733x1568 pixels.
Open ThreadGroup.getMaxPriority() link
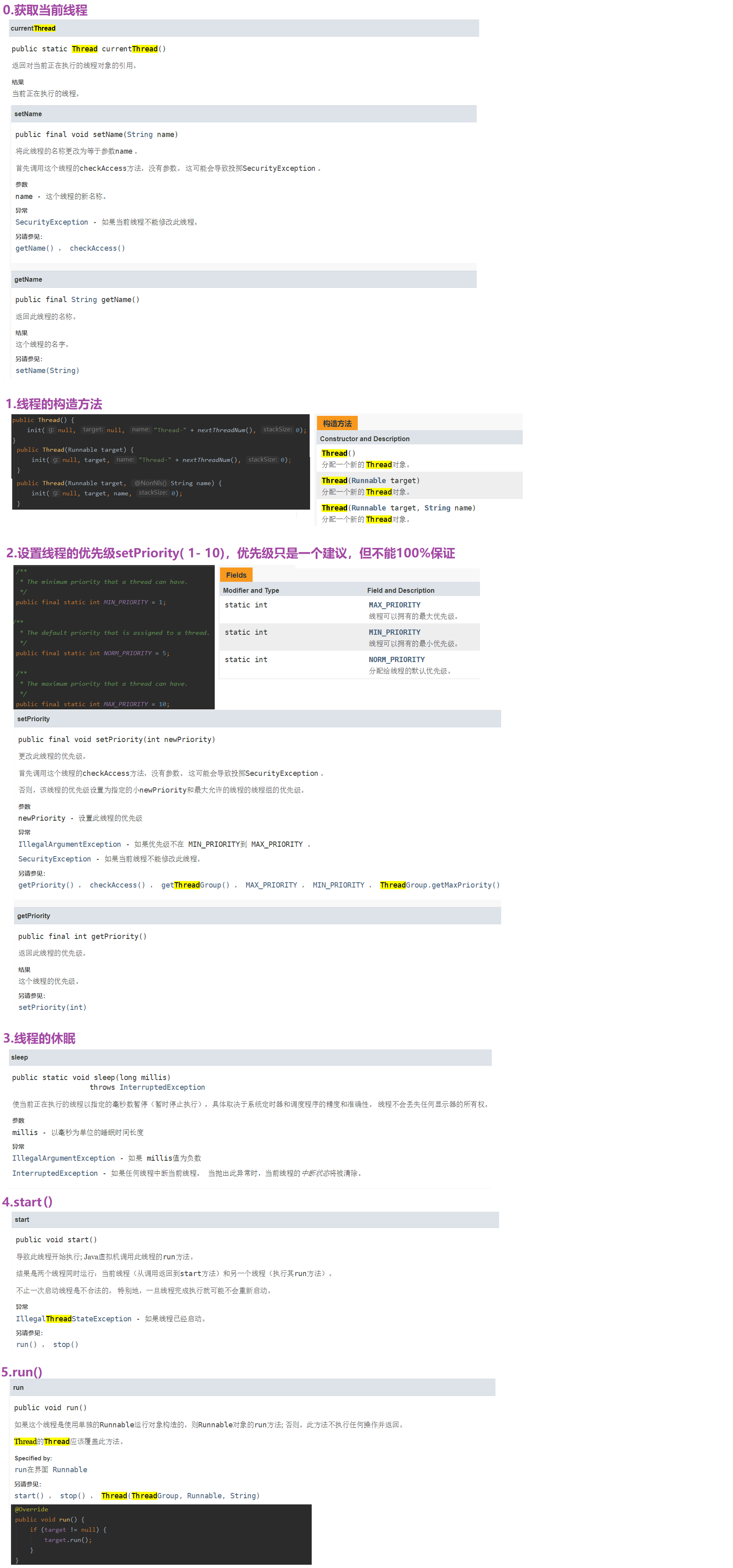click(439, 886)
